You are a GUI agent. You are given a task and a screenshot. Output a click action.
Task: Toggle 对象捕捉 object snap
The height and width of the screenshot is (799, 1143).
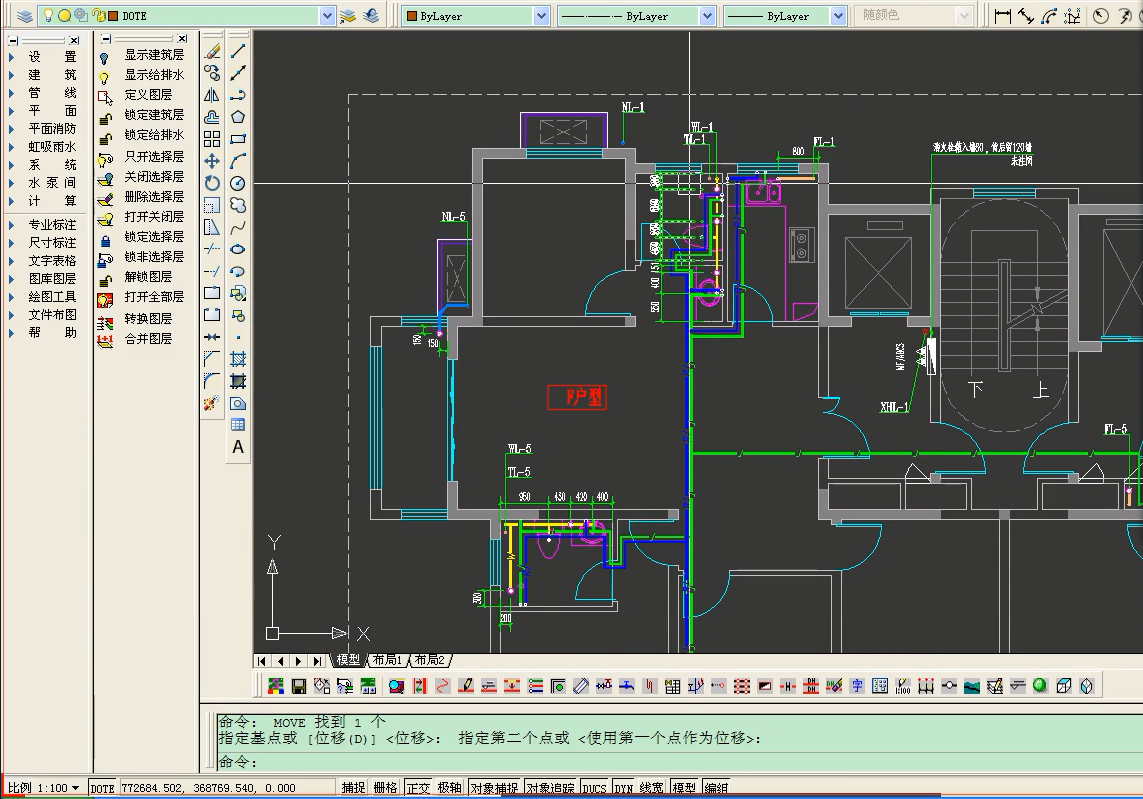(494, 787)
